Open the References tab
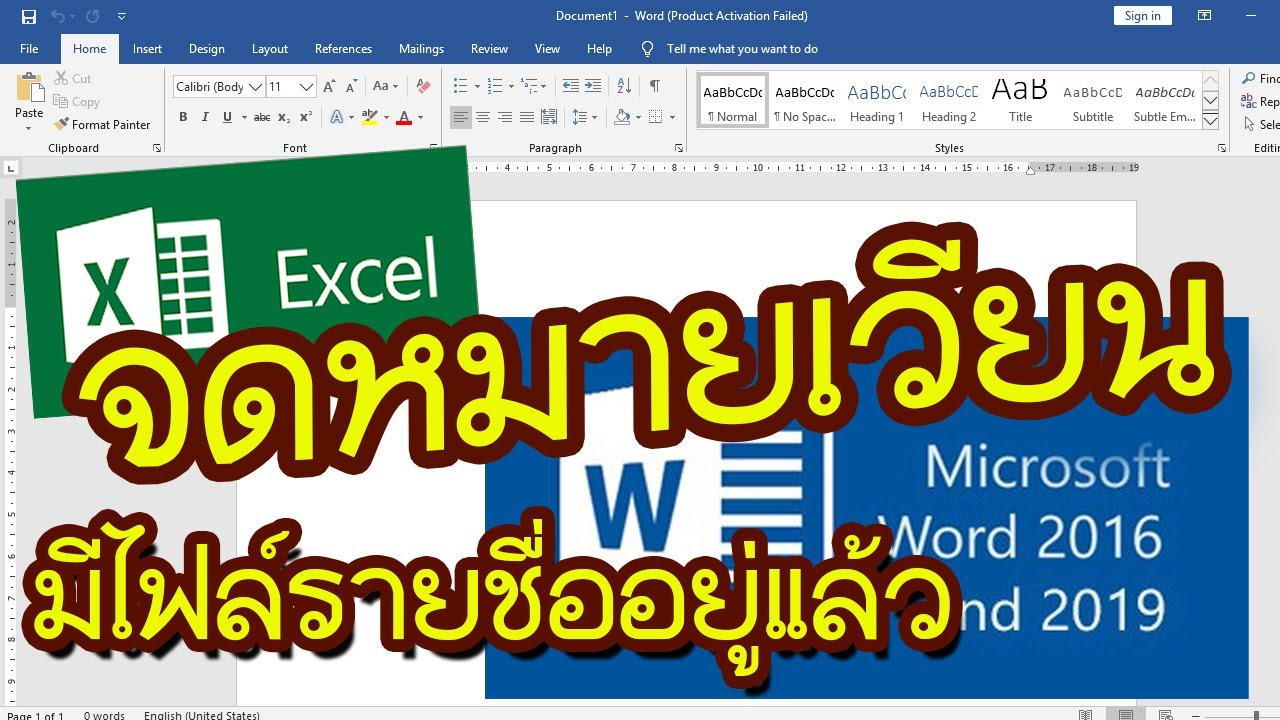The width and height of the screenshot is (1280, 720). (343, 49)
